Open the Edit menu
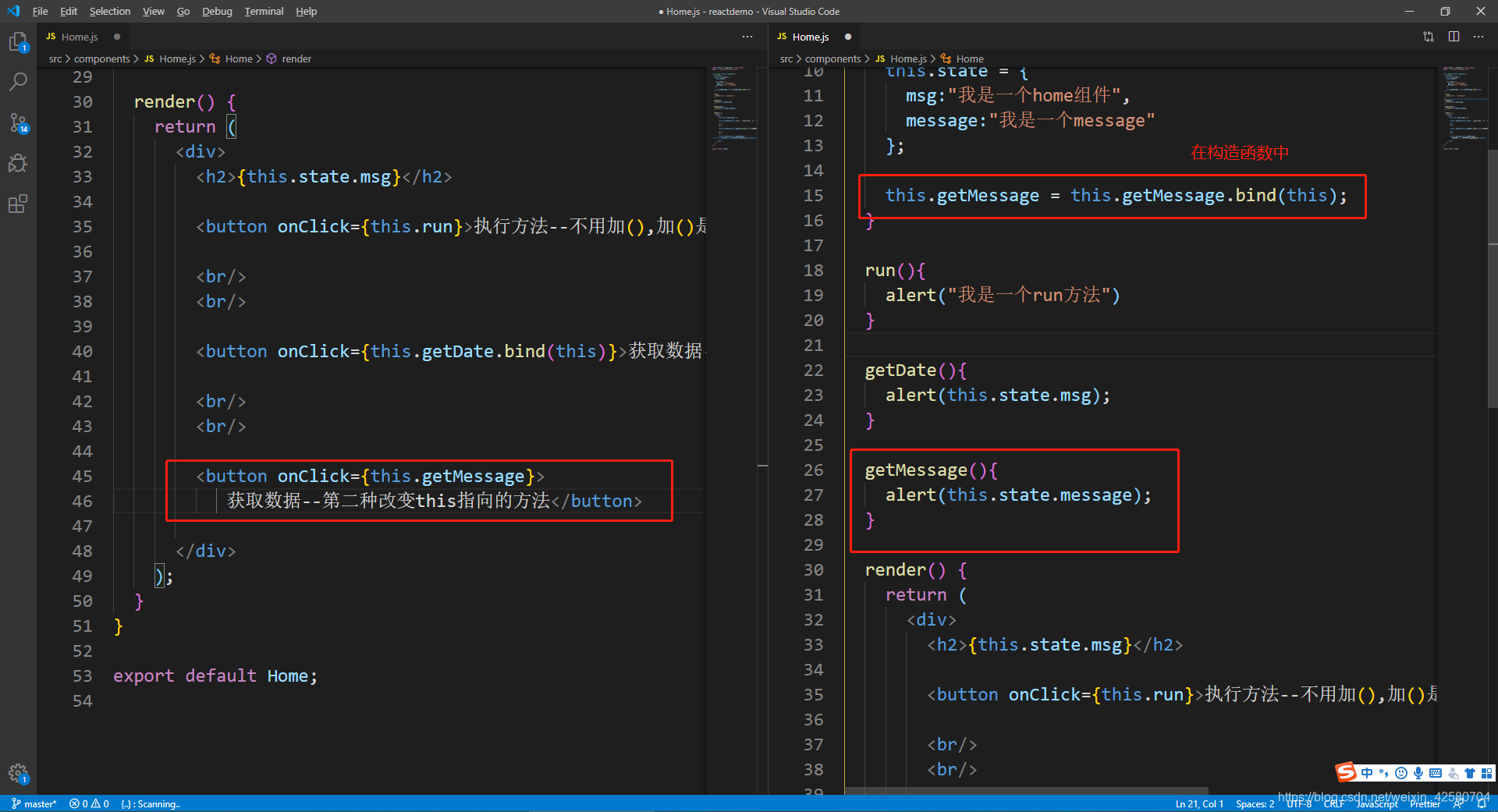The image size is (1498, 812). tap(69, 11)
